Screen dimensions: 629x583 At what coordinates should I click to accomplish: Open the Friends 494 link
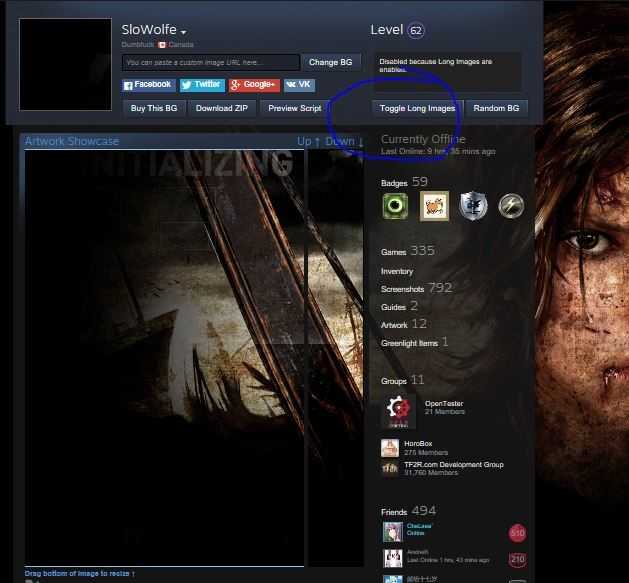(x=408, y=511)
